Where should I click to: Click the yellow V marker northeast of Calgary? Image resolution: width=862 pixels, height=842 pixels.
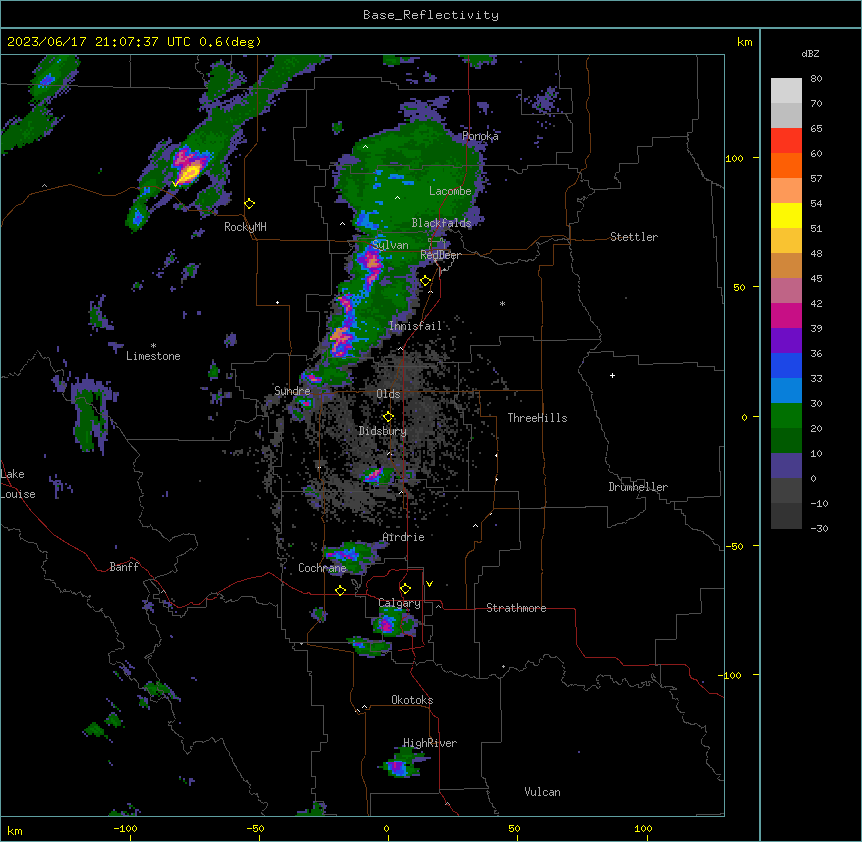(429, 584)
